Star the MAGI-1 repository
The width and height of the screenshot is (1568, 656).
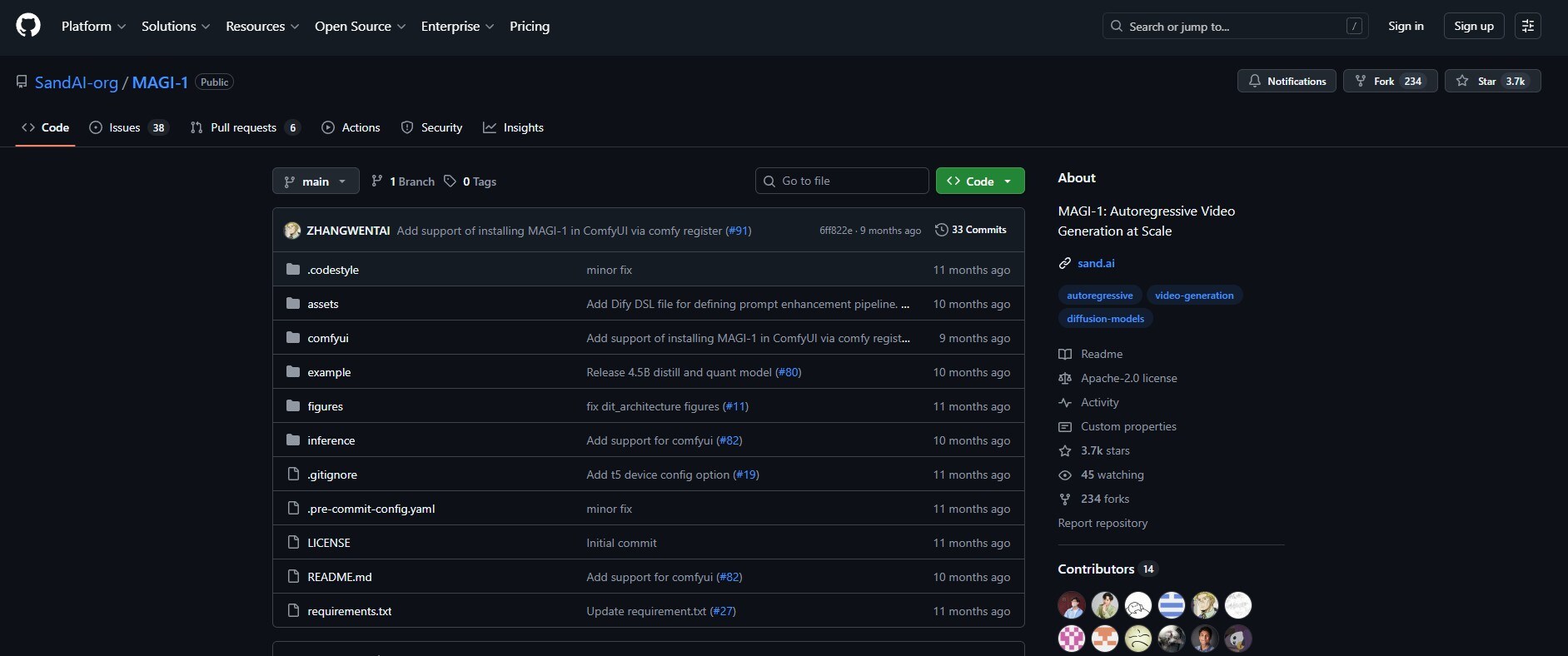(1492, 81)
